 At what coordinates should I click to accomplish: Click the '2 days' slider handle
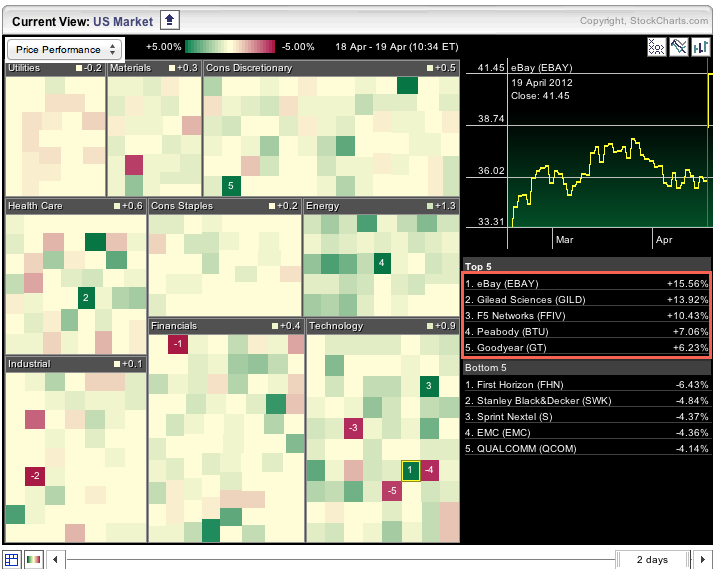[653, 559]
